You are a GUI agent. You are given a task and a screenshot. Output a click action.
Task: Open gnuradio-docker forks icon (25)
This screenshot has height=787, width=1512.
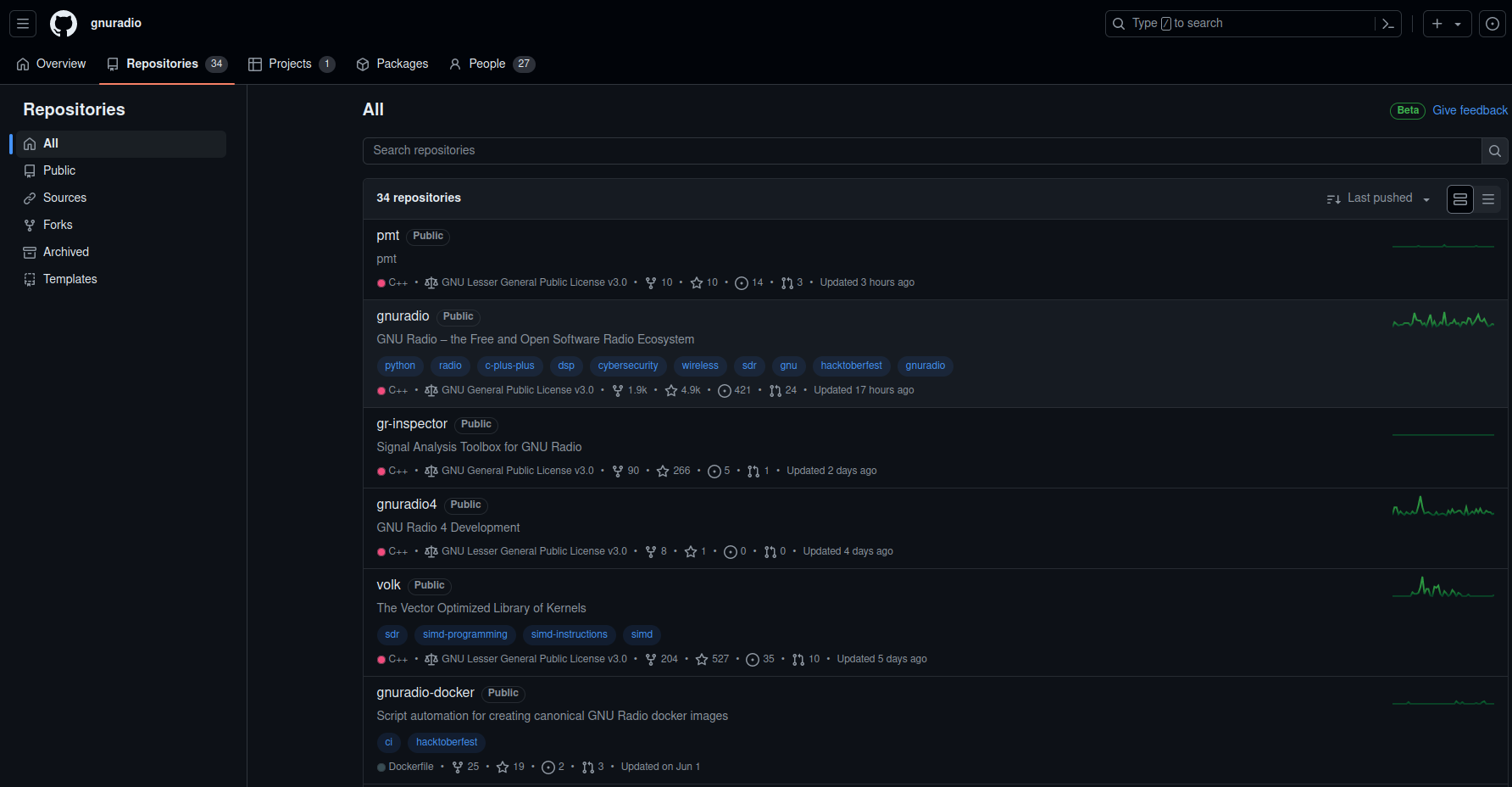[x=458, y=767]
